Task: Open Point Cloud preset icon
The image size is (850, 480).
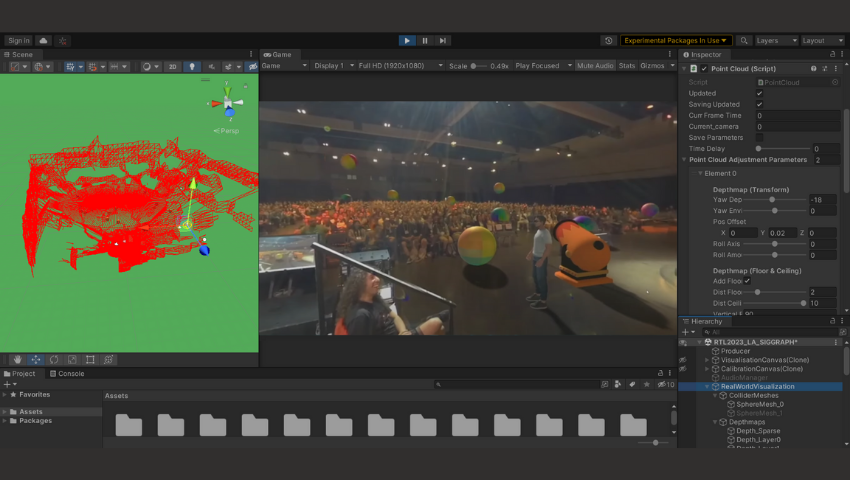Action: (825, 69)
